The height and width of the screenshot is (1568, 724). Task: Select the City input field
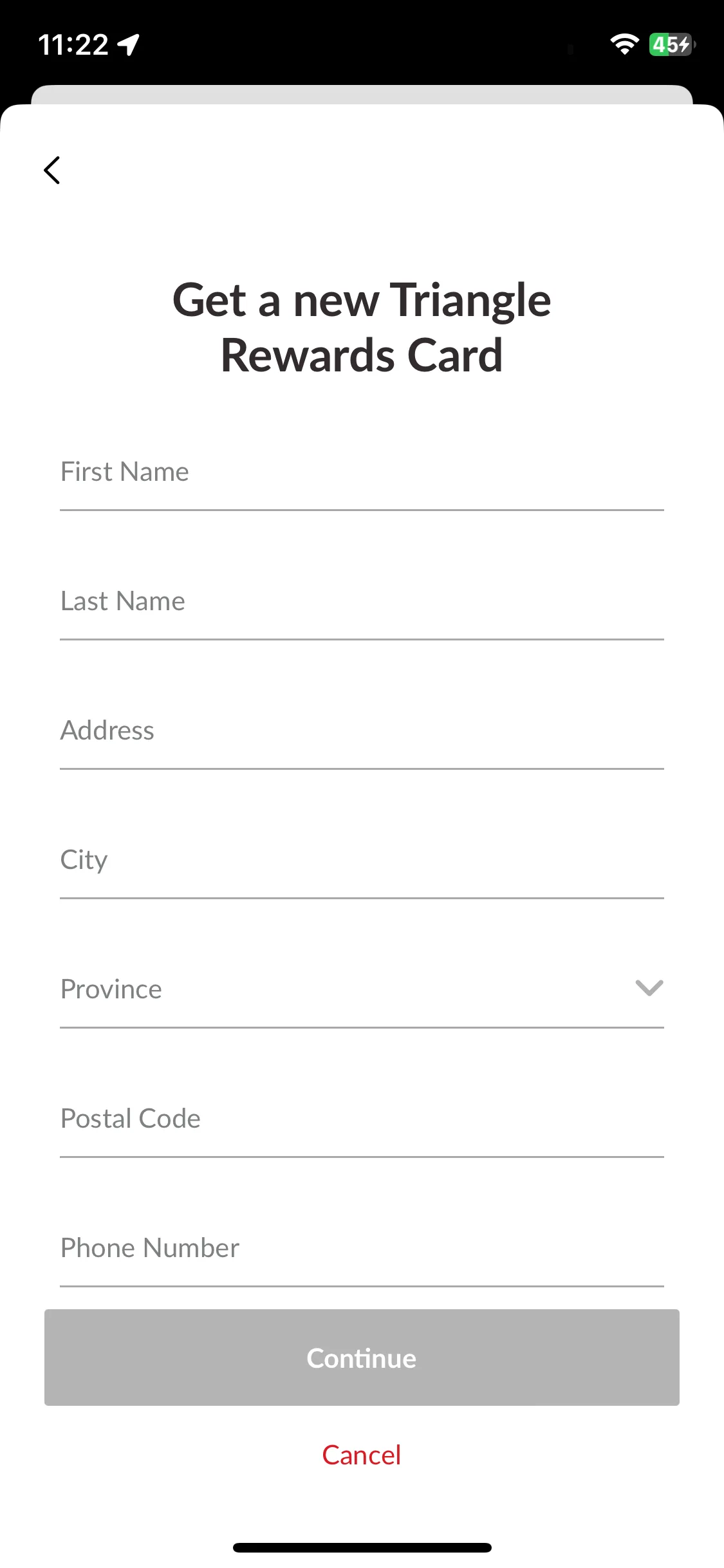pos(362,860)
